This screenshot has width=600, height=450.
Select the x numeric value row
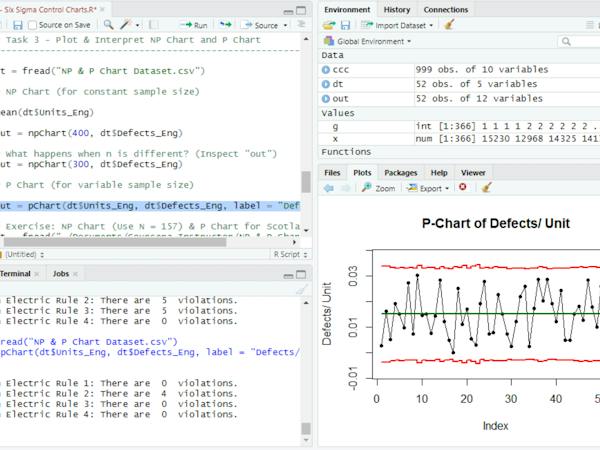(459, 139)
